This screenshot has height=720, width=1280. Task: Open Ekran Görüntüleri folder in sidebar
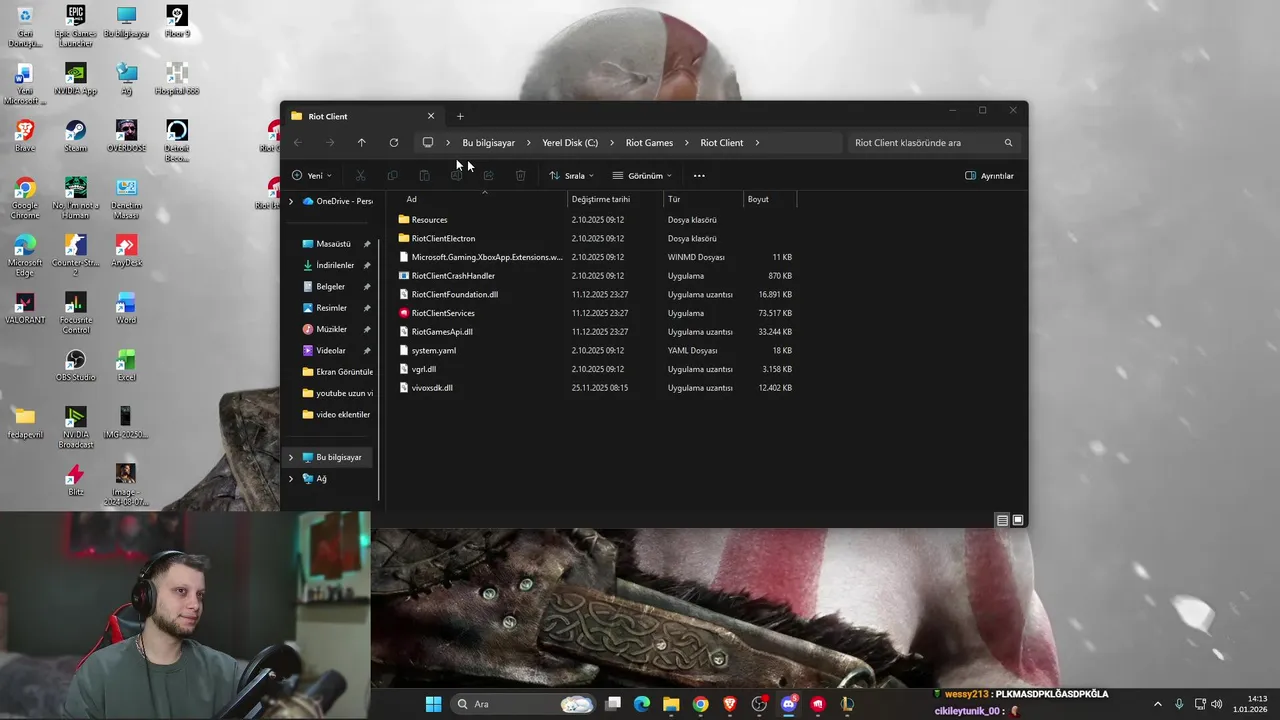(x=338, y=372)
